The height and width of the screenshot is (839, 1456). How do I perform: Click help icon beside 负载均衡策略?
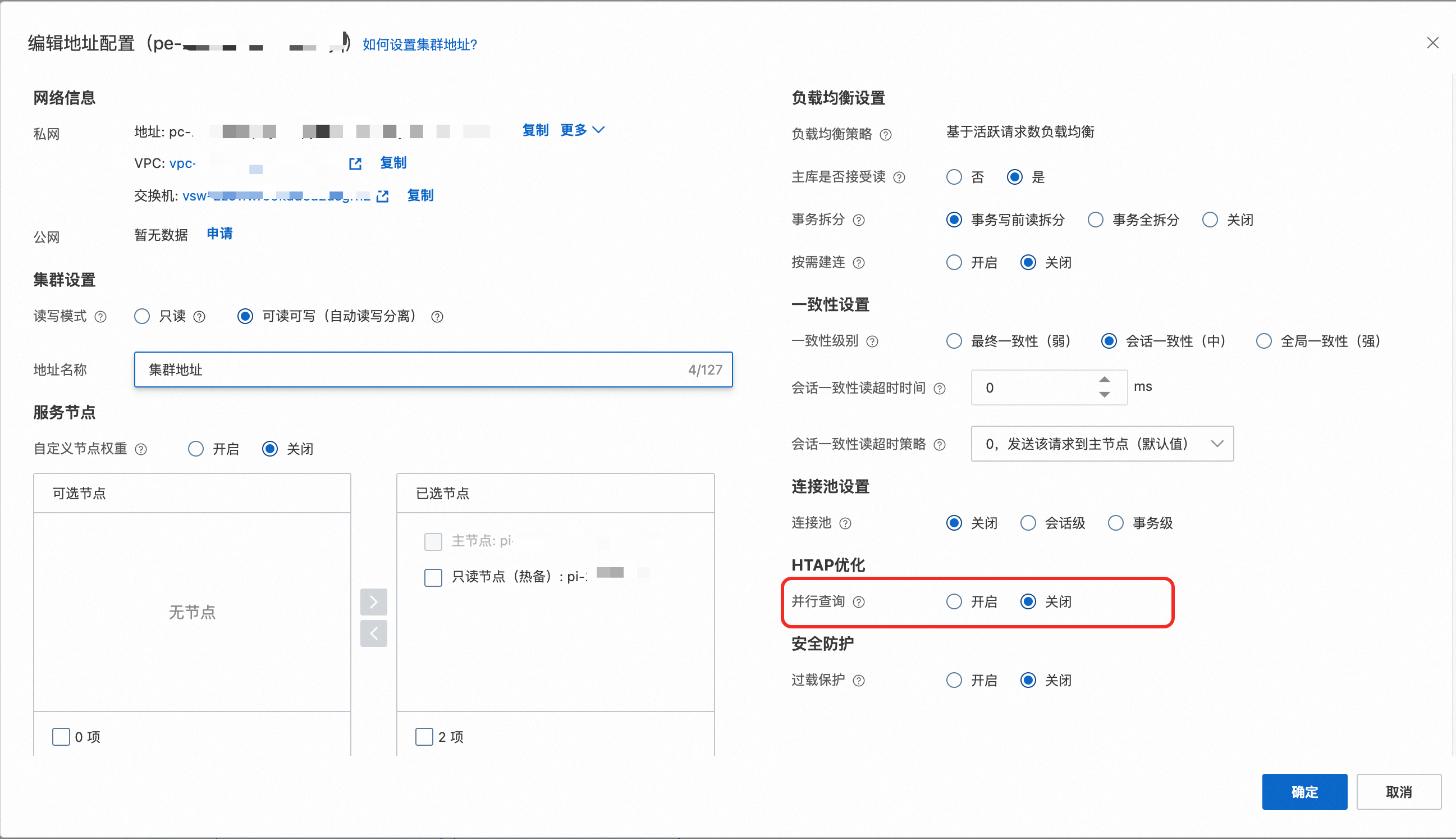pos(886,135)
